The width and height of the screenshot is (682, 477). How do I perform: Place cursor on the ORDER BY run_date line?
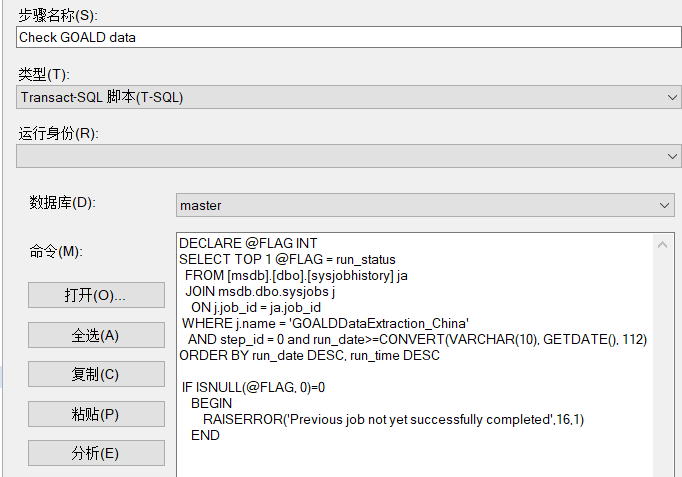click(x=309, y=355)
